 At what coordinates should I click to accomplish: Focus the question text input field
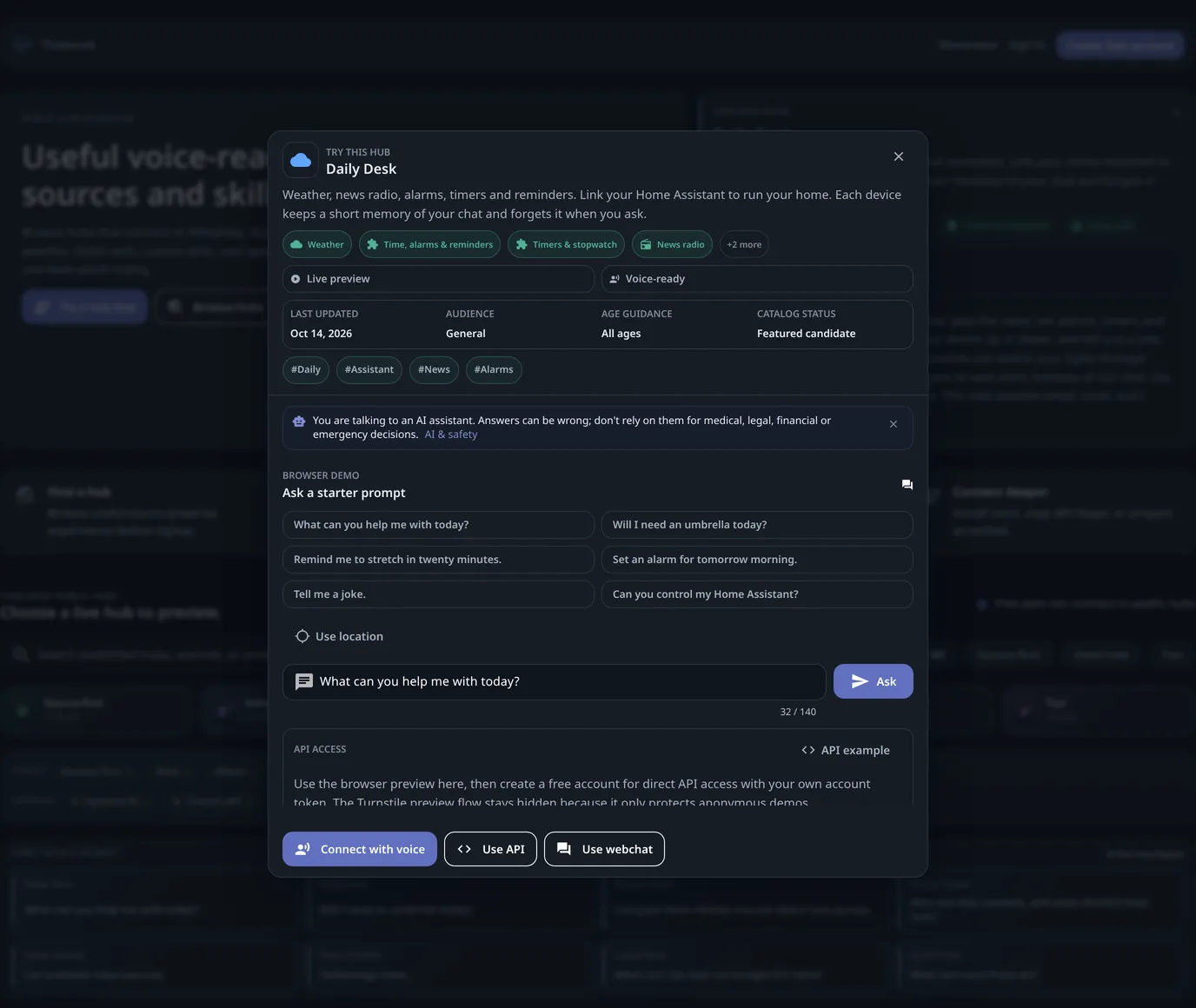pyautogui.click(x=555, y=682)
